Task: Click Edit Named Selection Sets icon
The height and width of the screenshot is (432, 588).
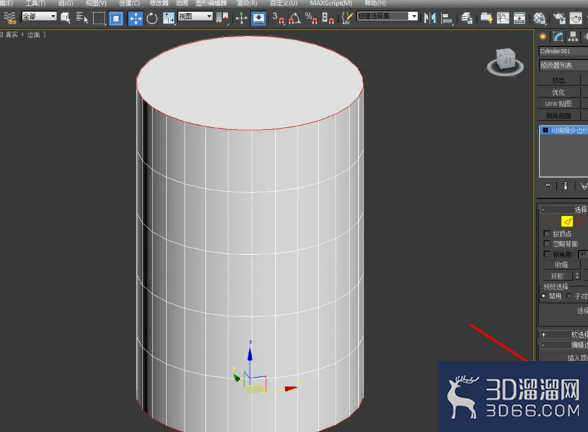Action: [x=347, y=18]
